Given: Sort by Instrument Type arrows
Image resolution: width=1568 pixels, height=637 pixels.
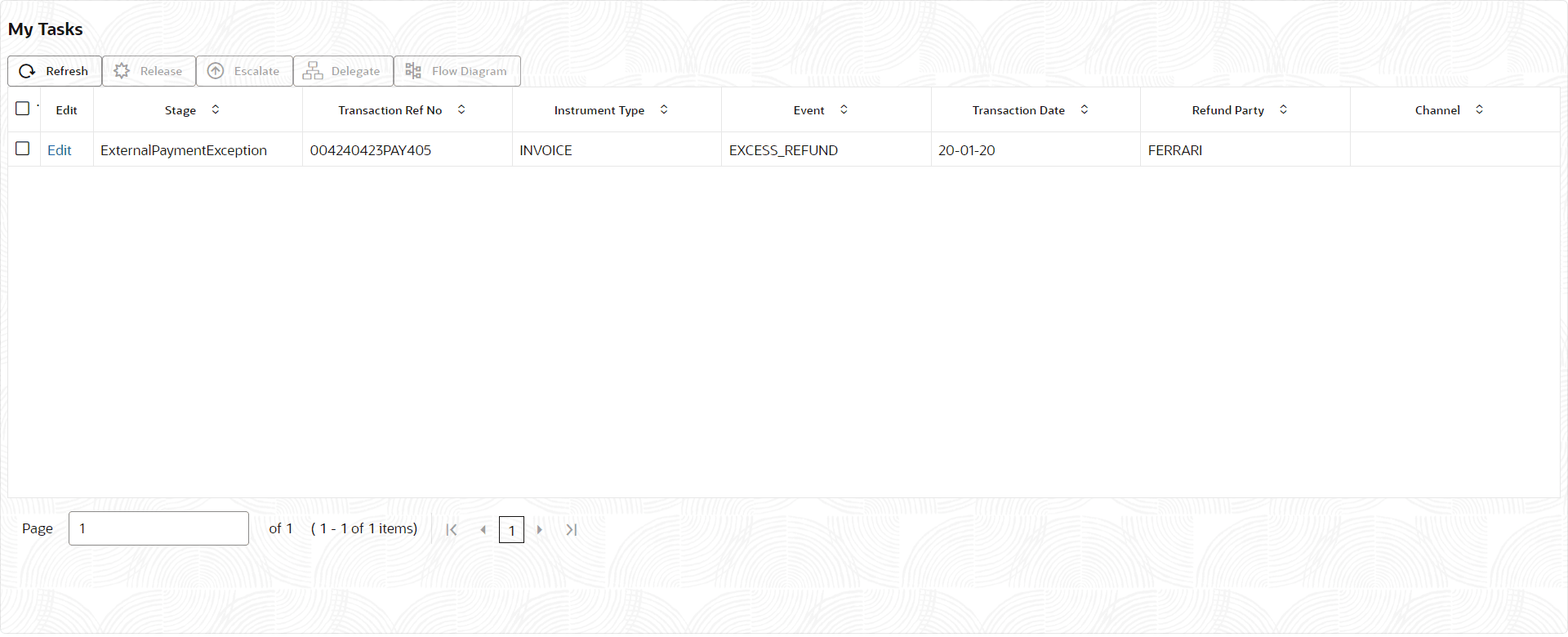Looking at the screenshot, I should (x=664, y=109).
